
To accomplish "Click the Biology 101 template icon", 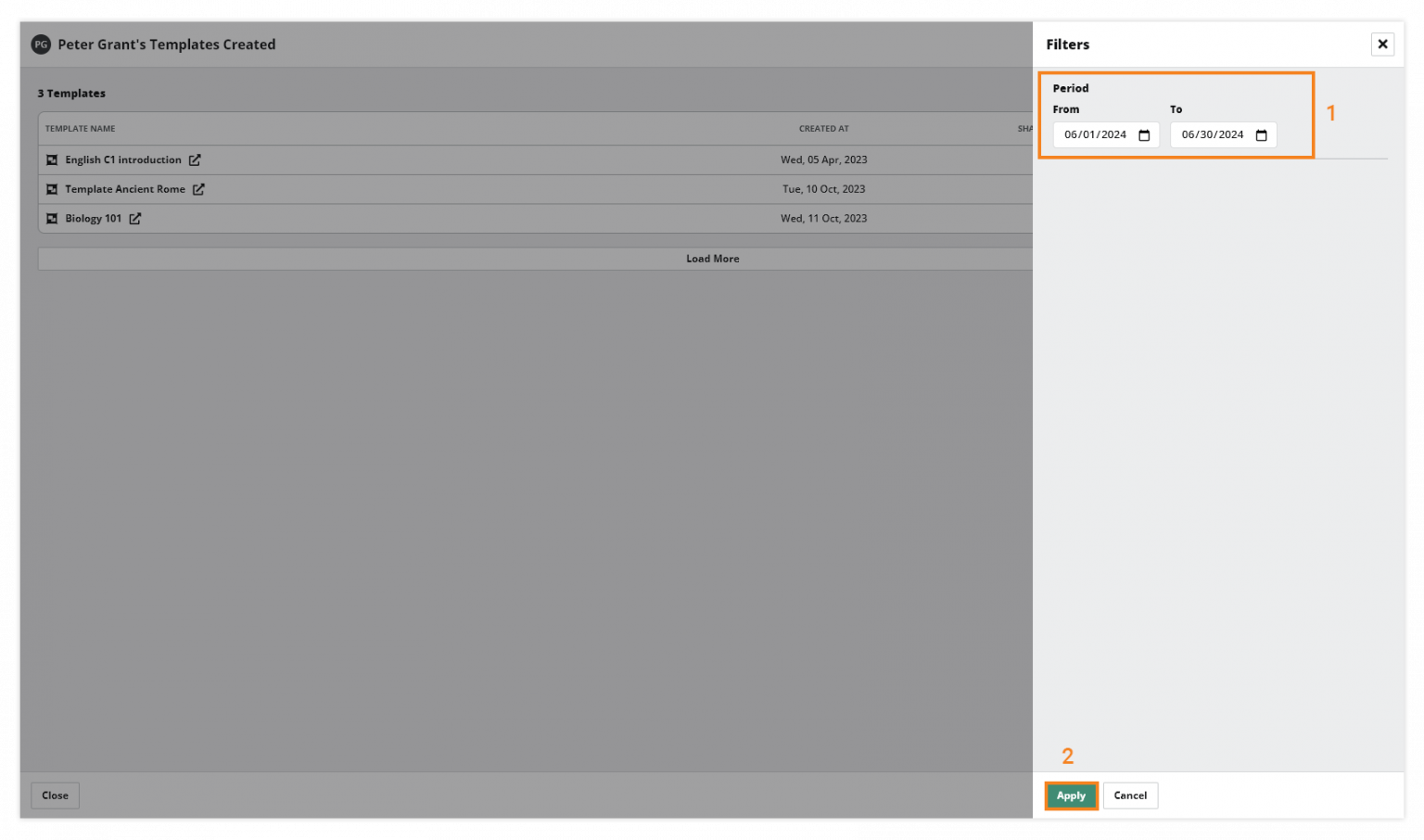I will click(52, 218).
